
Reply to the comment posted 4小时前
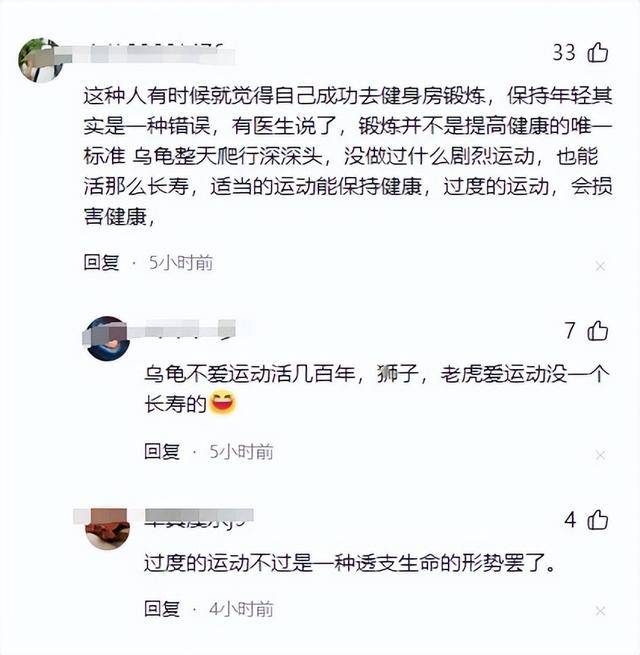[162, 609]
